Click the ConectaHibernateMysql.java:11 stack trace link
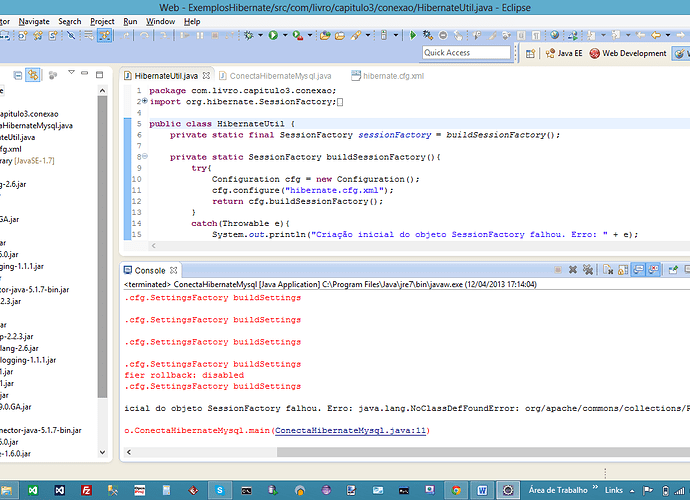 coord(351,431)
